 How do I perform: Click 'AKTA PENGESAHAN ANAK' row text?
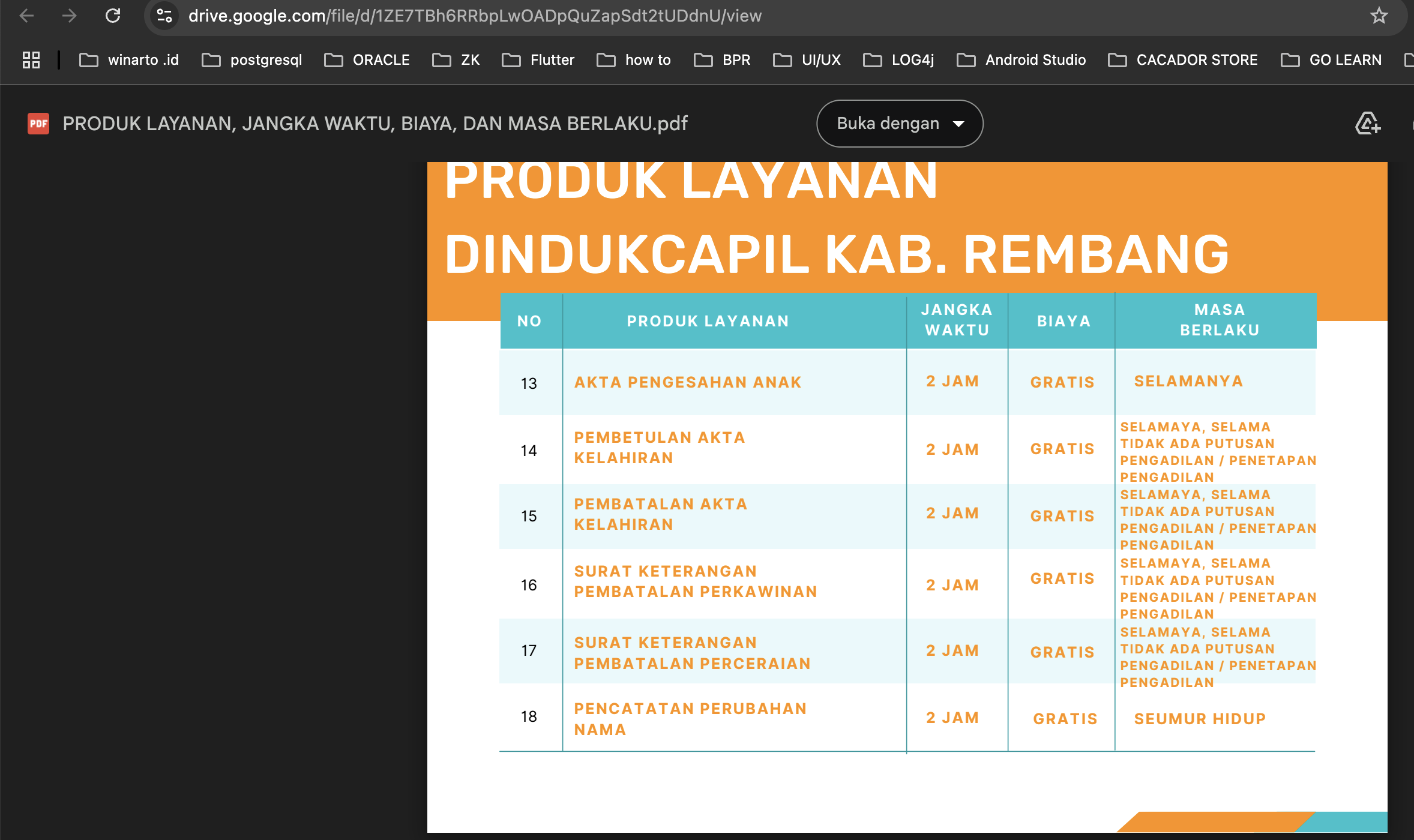pyautogui.click(x=688, y=382)
